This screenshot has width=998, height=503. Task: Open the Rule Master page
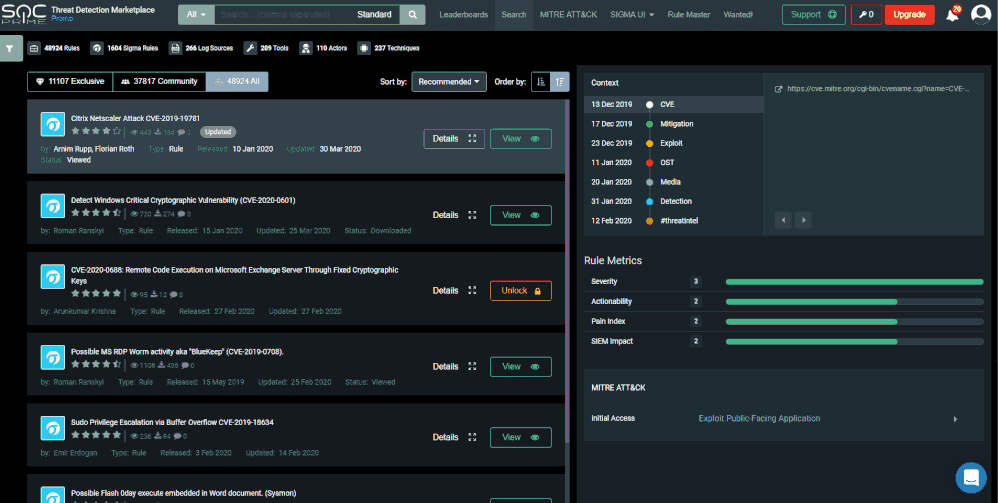tap(689, 15)
